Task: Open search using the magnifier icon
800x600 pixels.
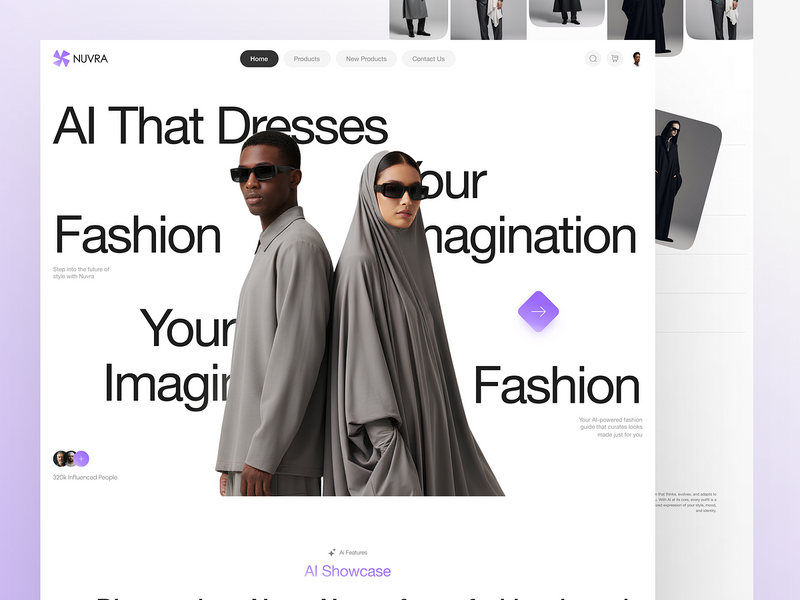Action: tap(593, 58)
